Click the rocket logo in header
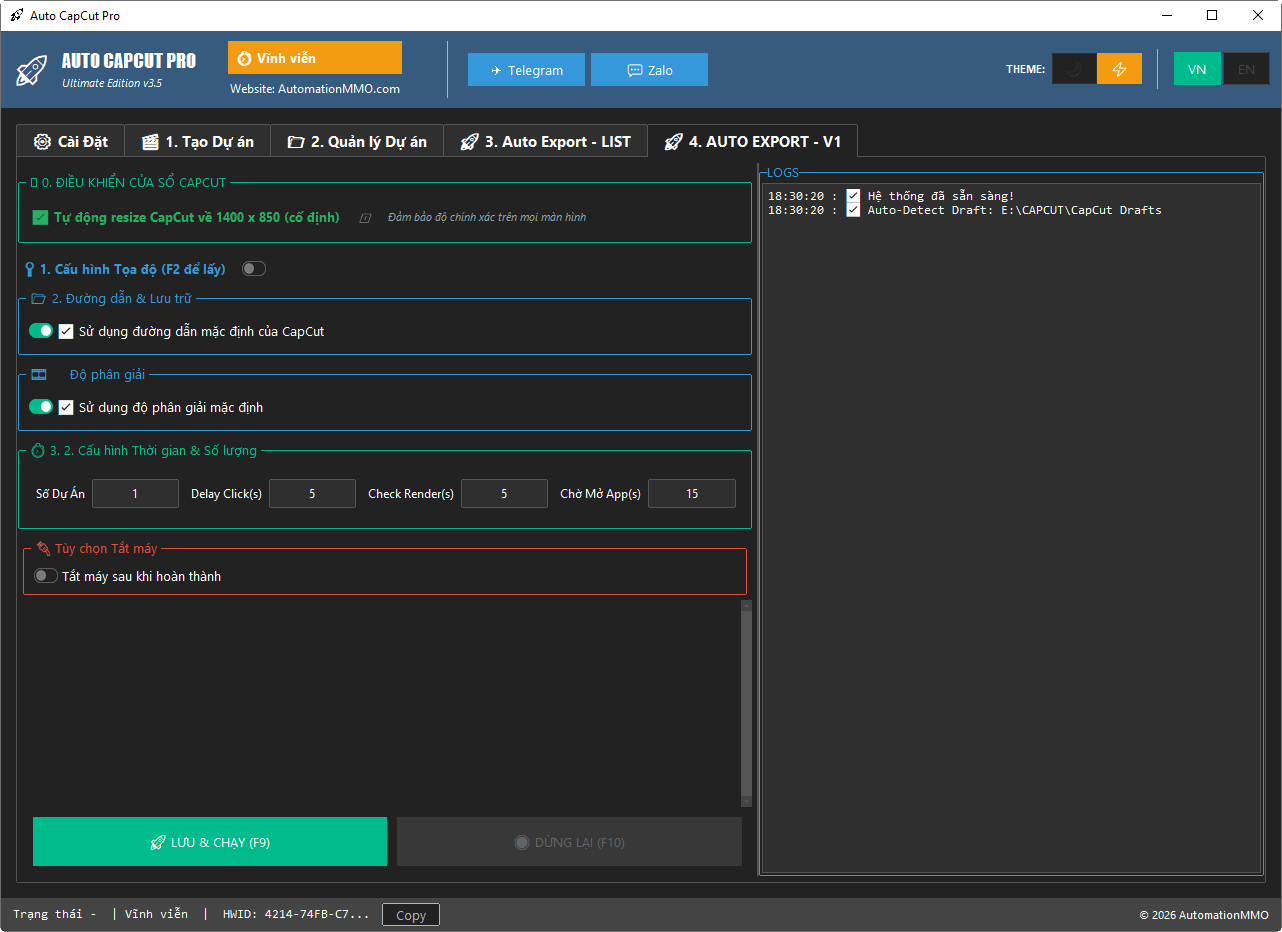The image size is (1282, 932). [32, 70]
